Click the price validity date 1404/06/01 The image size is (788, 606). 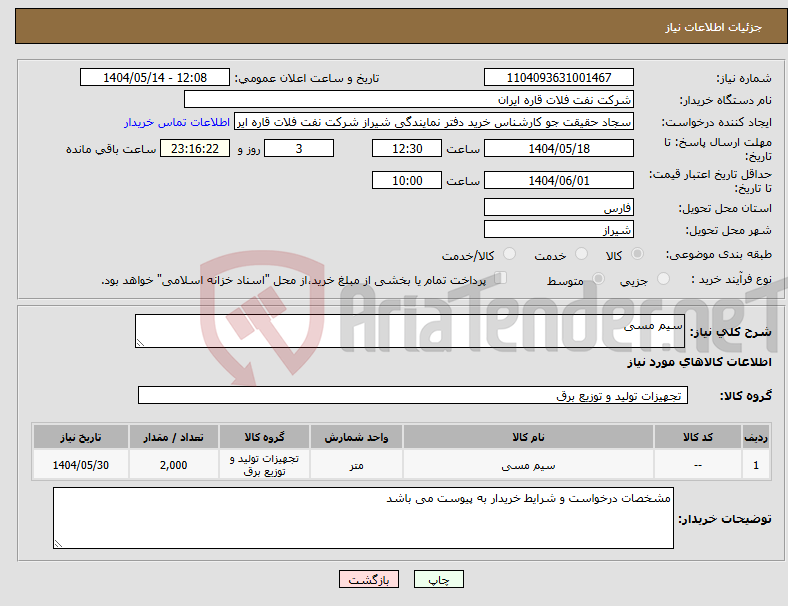558,180
